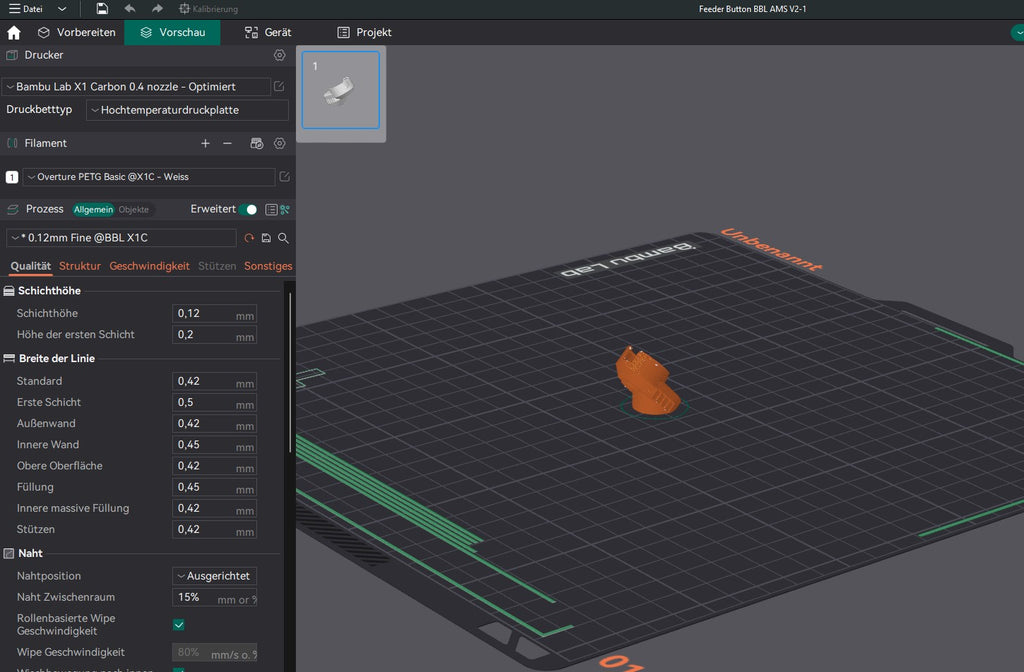Search process settings magnifier icon
This screenshot has height=672, width=1024.
pos(283,238)
